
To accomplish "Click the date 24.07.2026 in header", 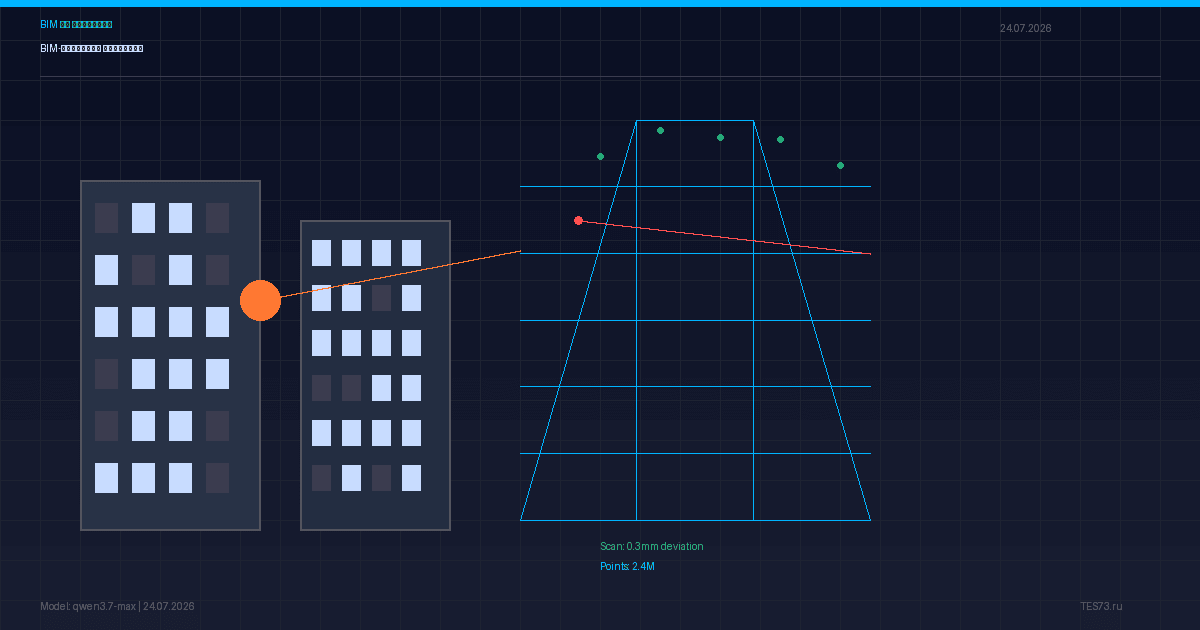I will click(x=1025, y=28).
